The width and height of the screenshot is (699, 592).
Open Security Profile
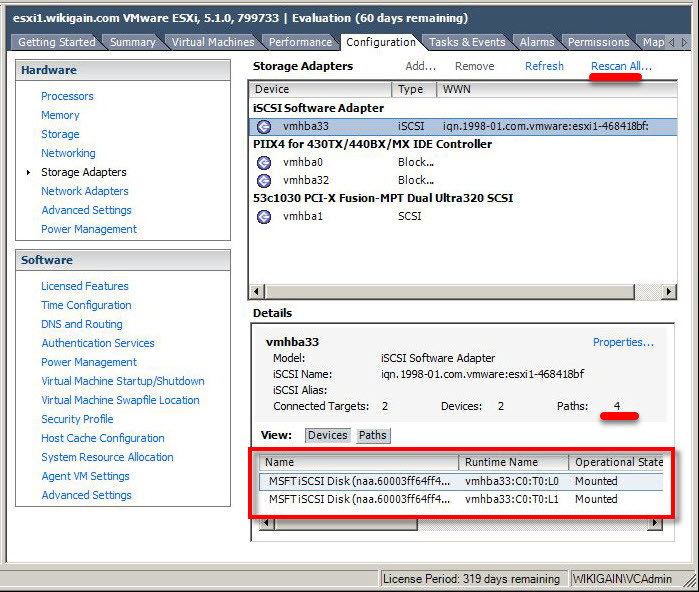click(77, 419)
